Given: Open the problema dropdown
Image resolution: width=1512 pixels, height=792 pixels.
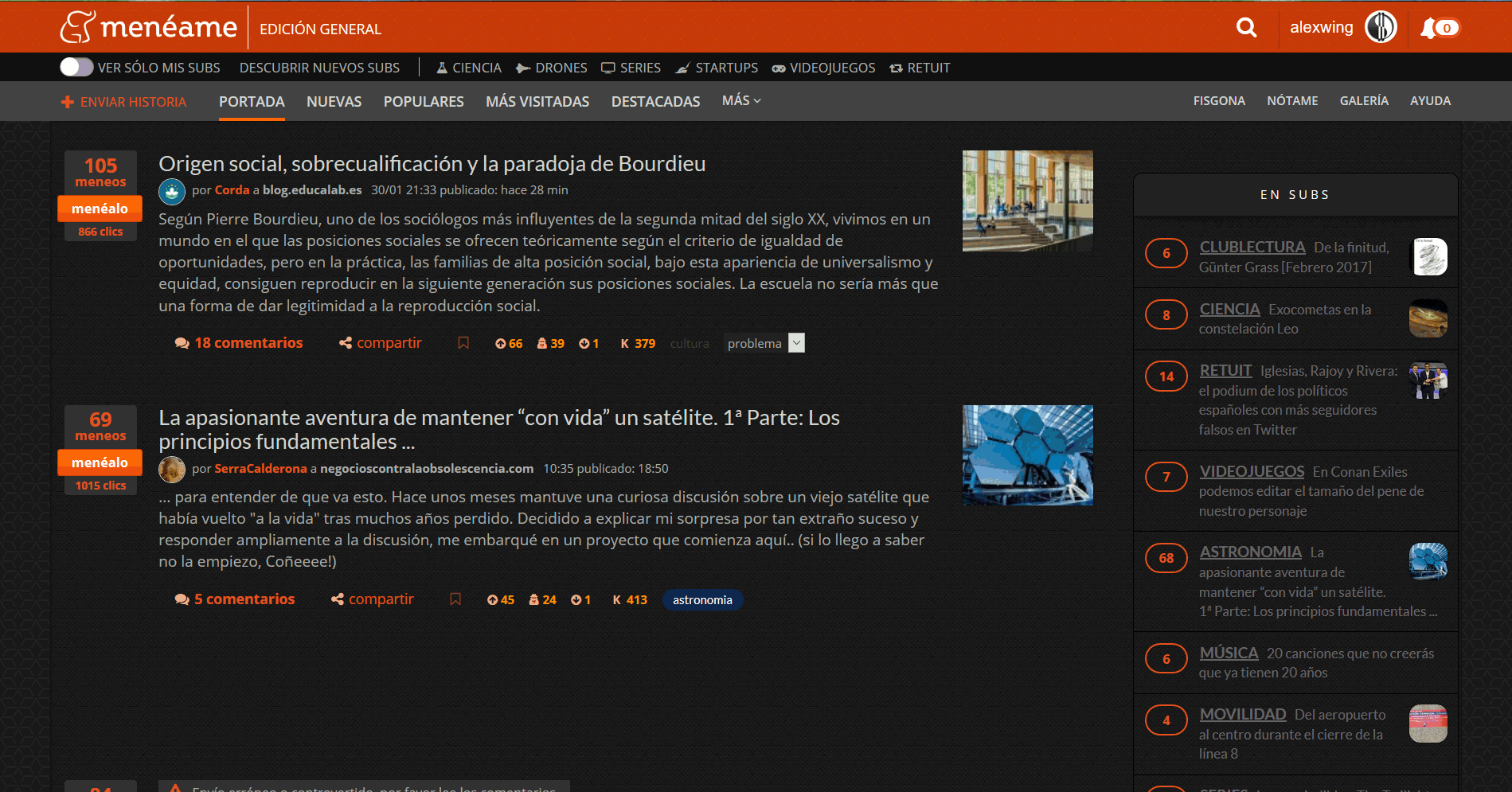Looking at the screenshot, I should coord(764,343).
